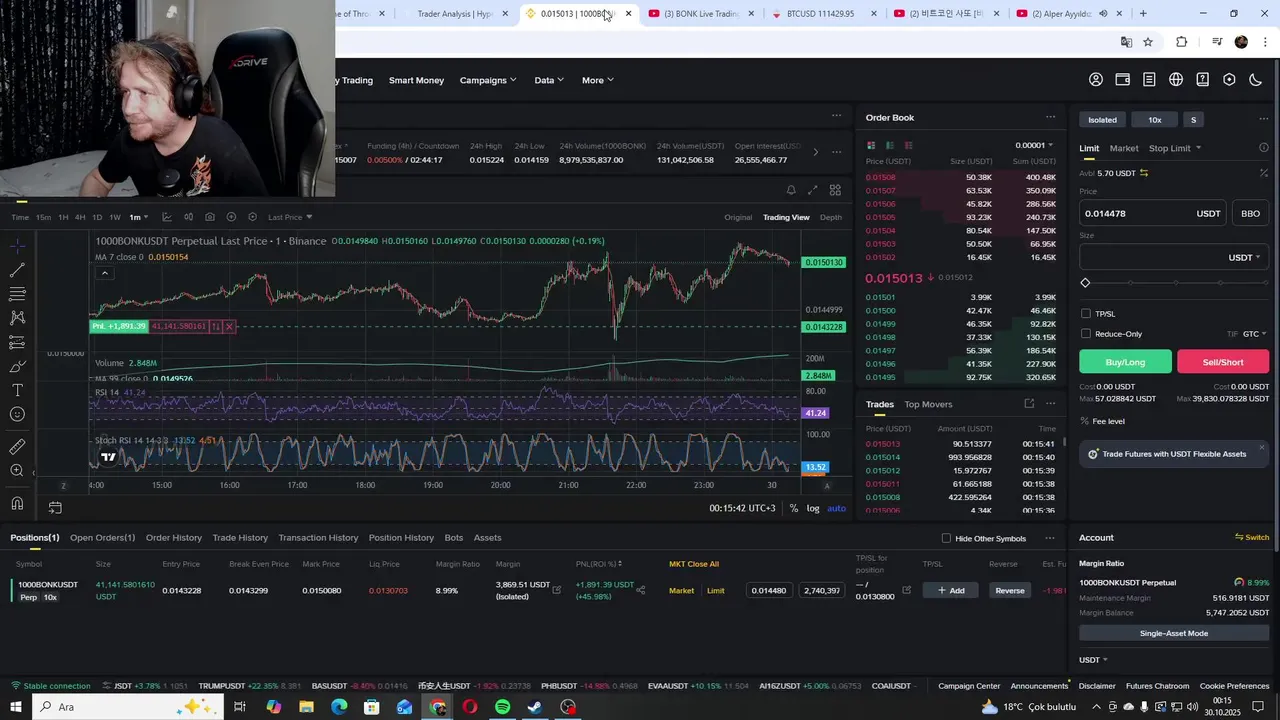Select the crosshair cursor tool
This screenshot has width=1280, height=720.
(17, 246)
